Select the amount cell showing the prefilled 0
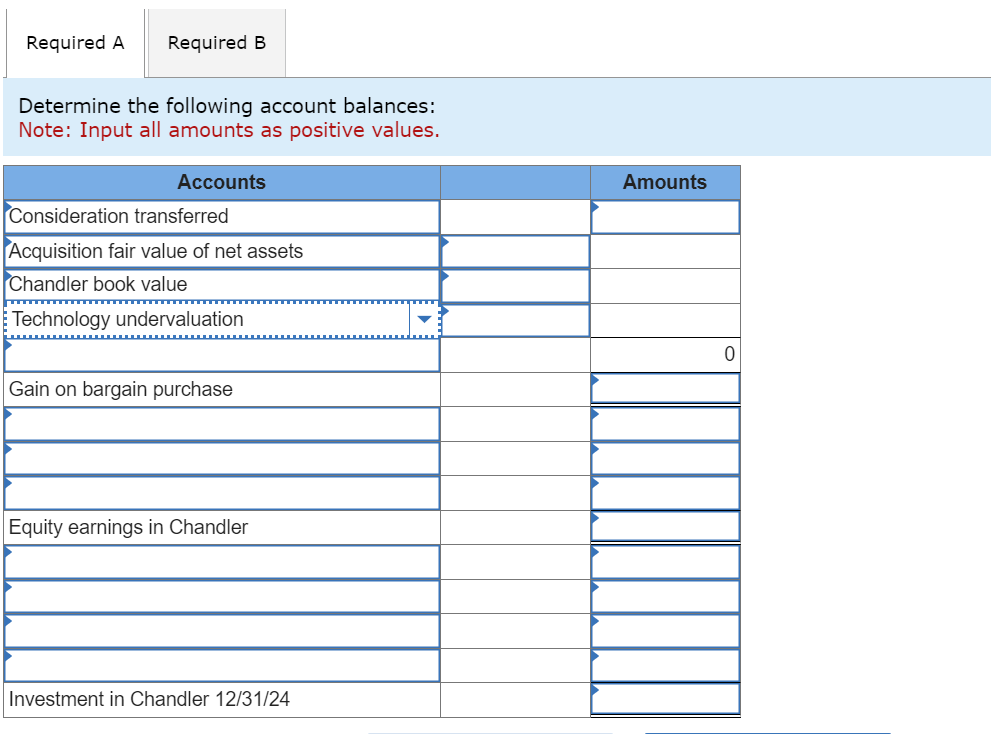991x734 pixels. point(665,354)
